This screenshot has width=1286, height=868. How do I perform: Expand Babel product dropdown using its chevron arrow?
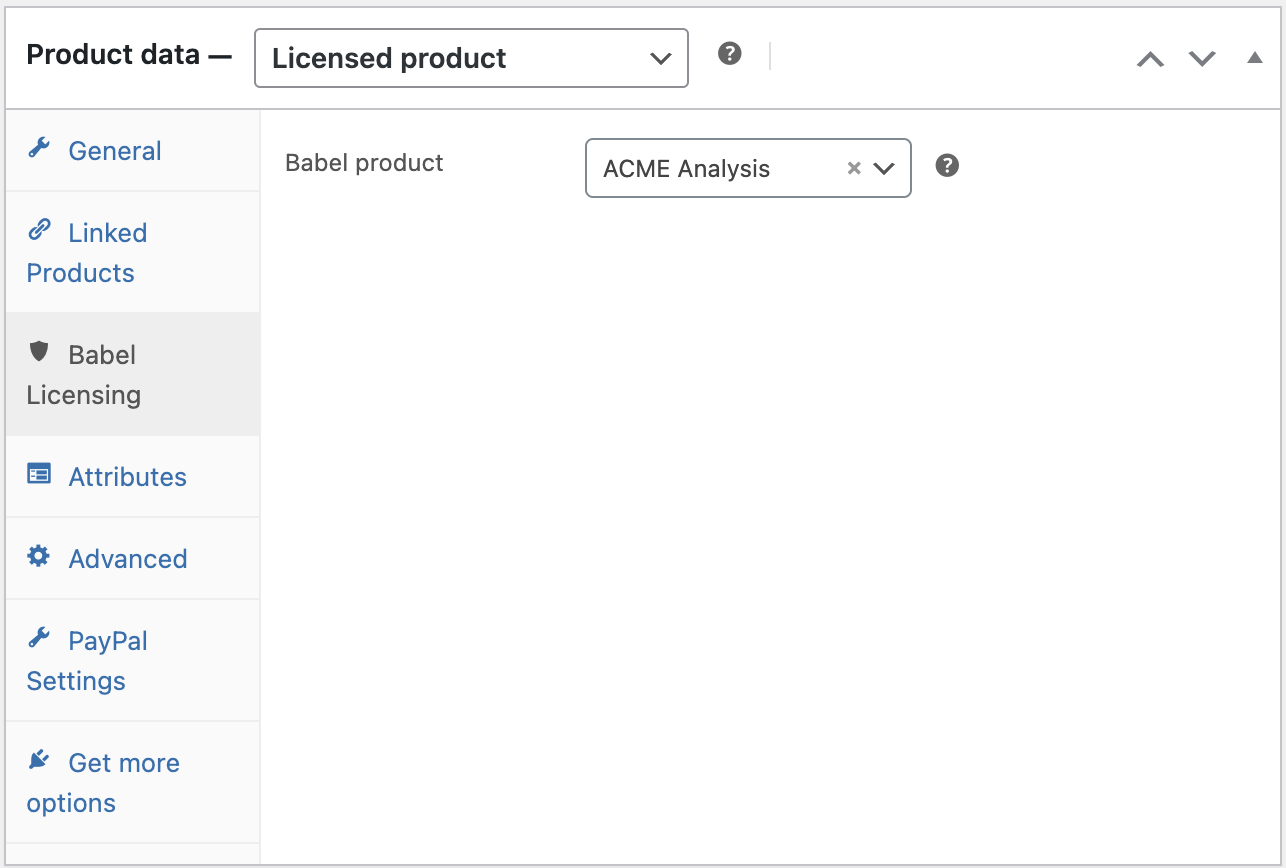[x=883, y=168]
